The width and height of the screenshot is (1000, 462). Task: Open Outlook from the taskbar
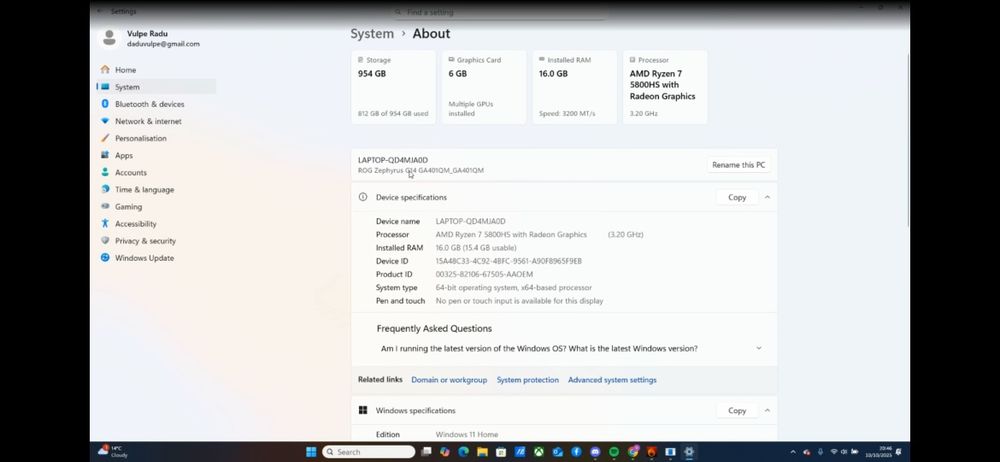[x=557, y=452]
